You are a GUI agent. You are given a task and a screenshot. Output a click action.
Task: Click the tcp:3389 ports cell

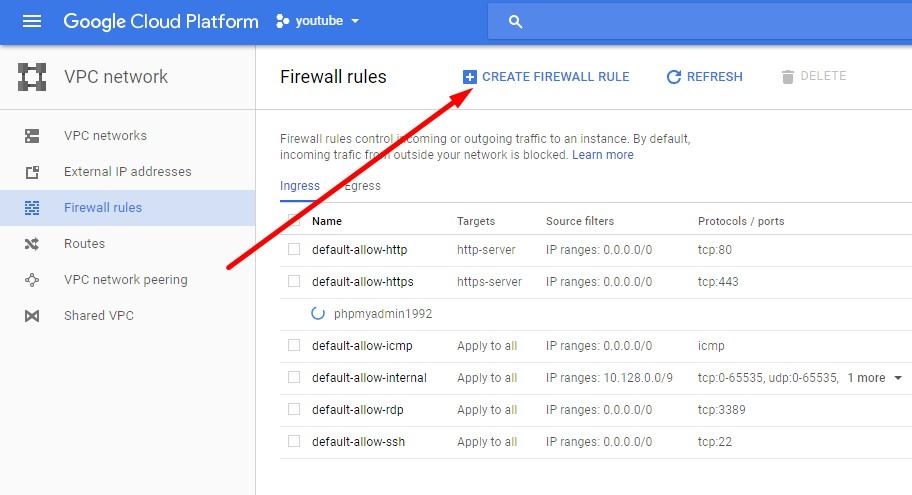[x=721, y=409]
